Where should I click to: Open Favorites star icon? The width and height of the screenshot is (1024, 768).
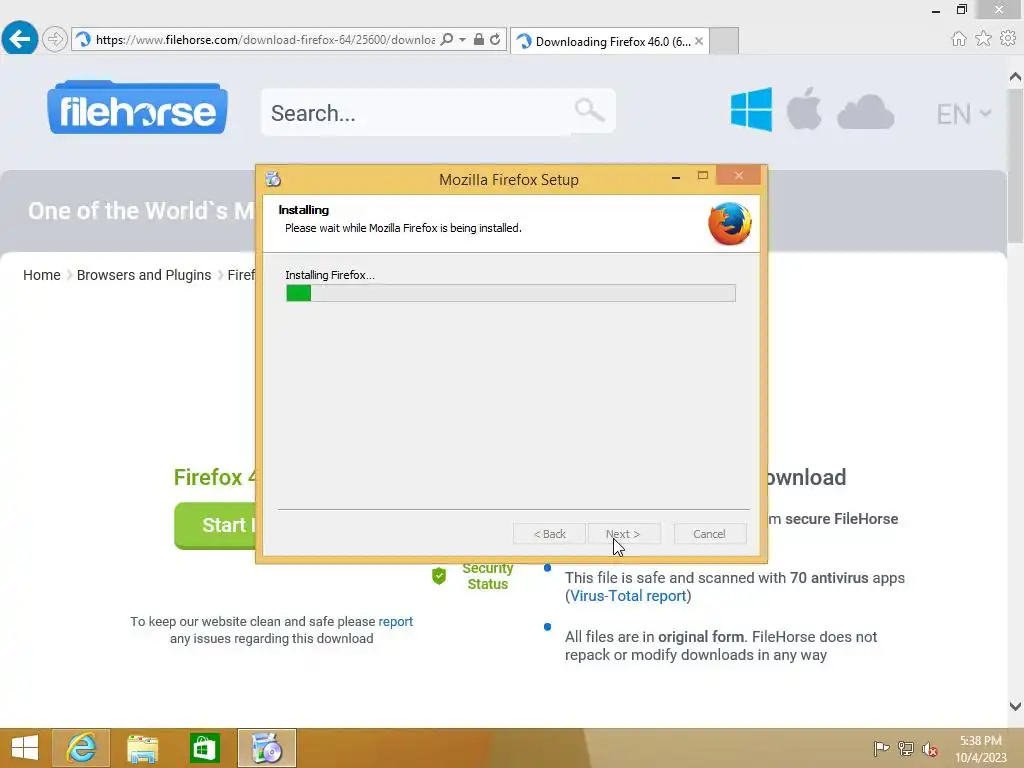[x=983, y=39]
